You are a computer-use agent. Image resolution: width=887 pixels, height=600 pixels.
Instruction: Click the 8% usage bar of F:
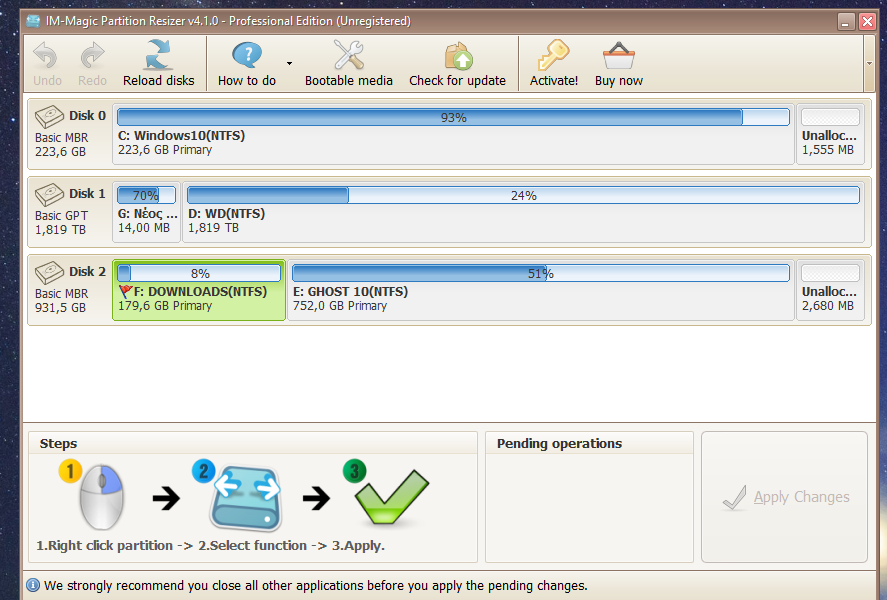tap(199, 273)
